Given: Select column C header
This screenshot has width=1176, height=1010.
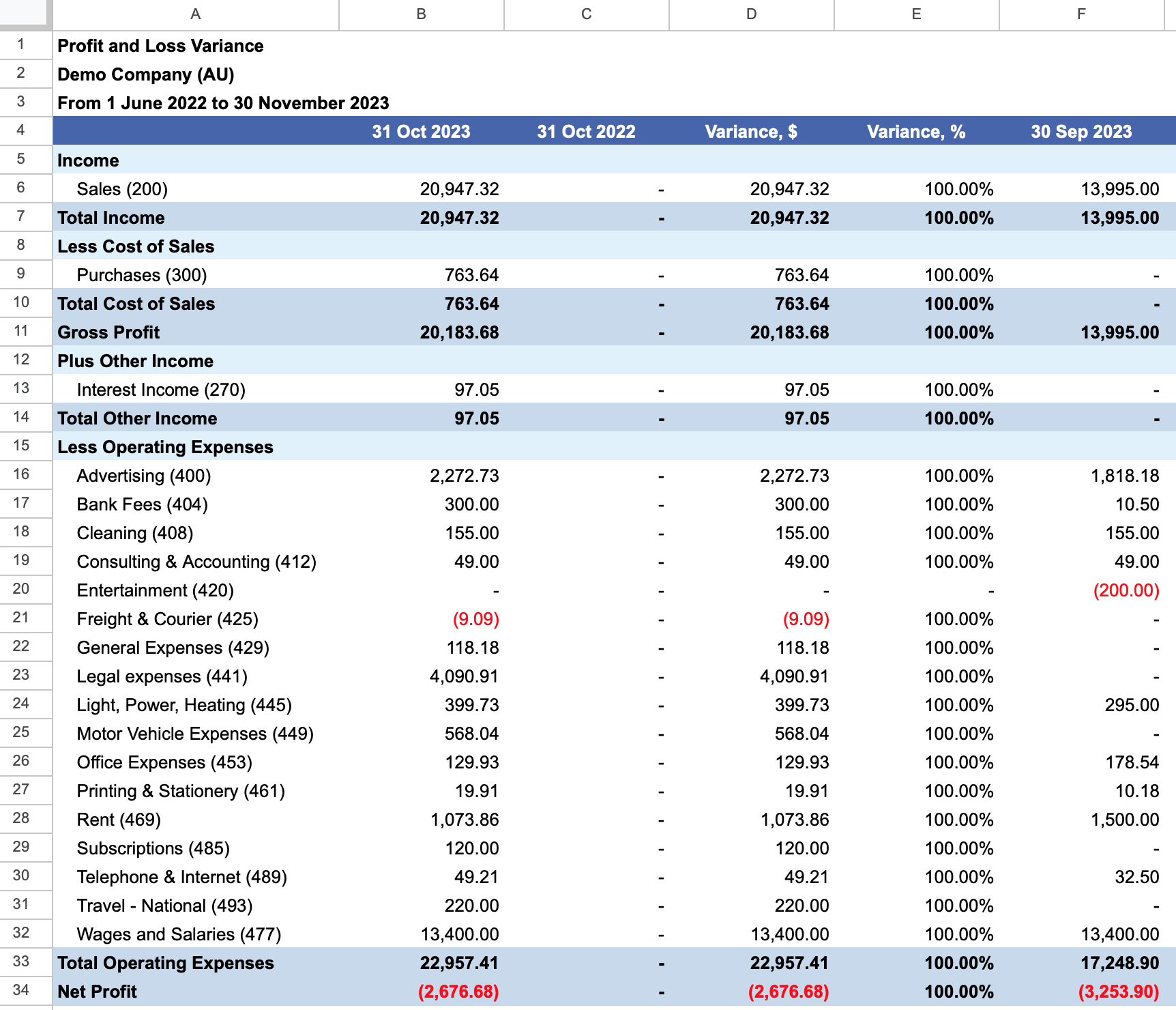Looking at the screenshot, I should point(587,14).
